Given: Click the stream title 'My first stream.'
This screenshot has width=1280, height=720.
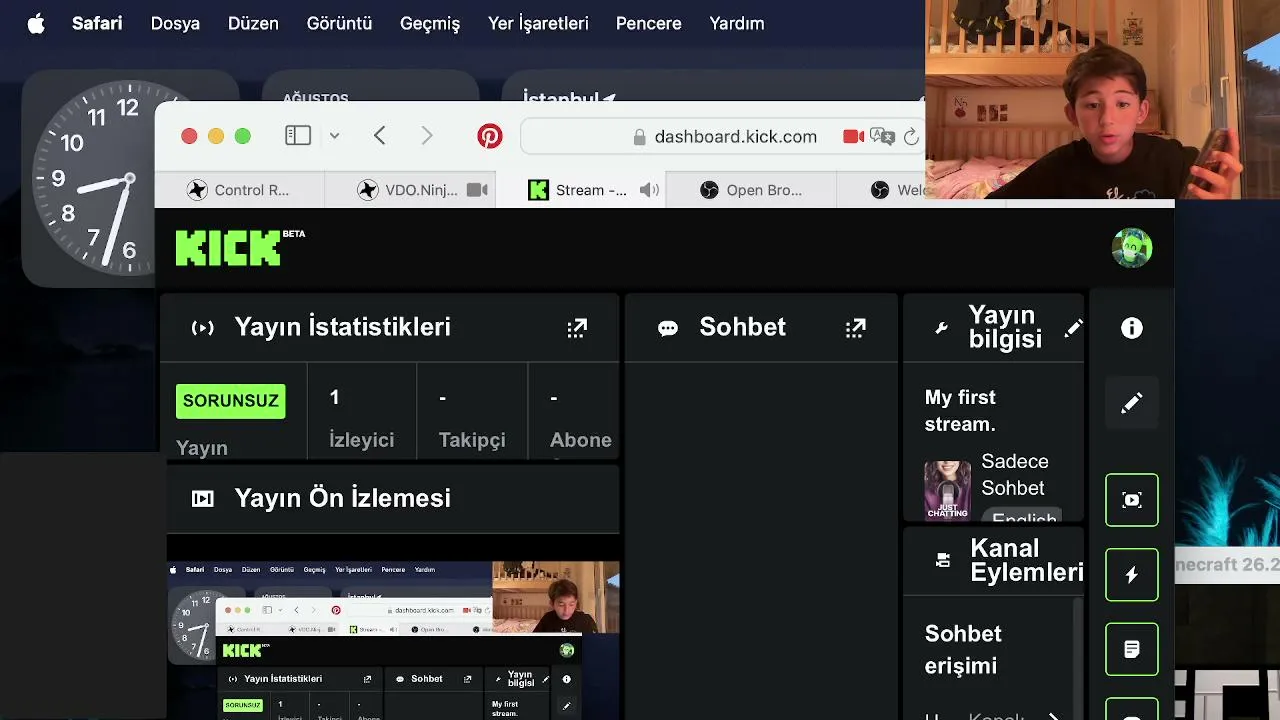Looking at the screenshot, I should (x=960, y=411).
